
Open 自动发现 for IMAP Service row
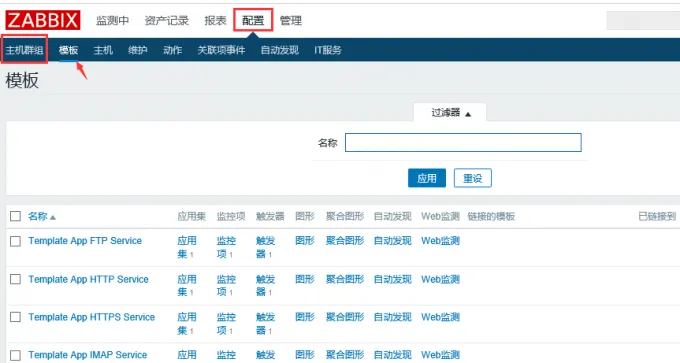392,355
